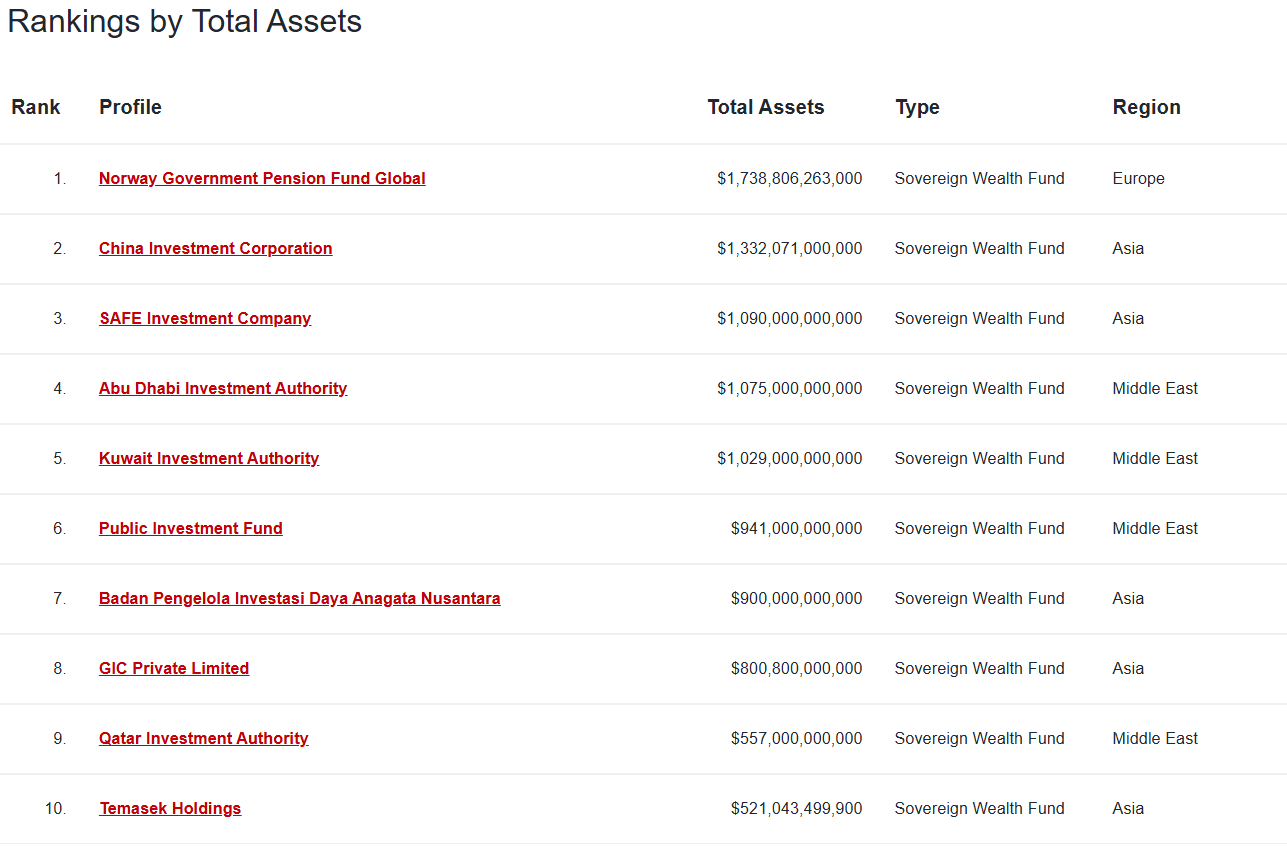Open SAFE Investment Company profile
This screenshot has width=1287, height=847.
[x=205, y=318]
